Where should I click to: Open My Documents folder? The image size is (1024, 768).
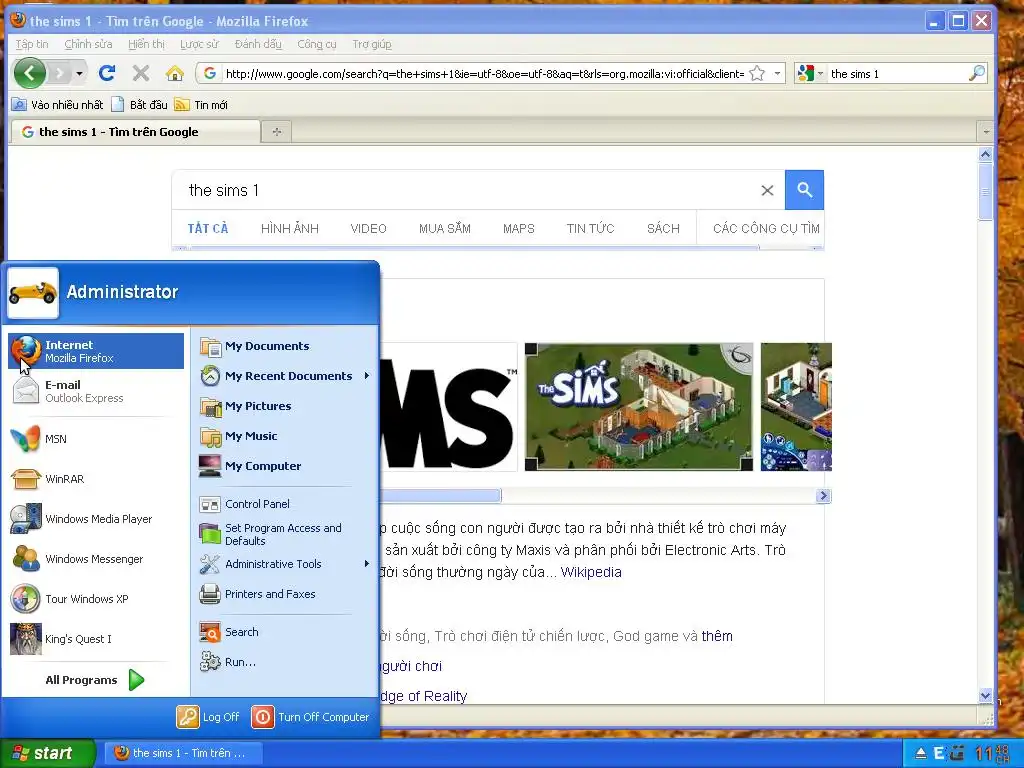[285, 346]
